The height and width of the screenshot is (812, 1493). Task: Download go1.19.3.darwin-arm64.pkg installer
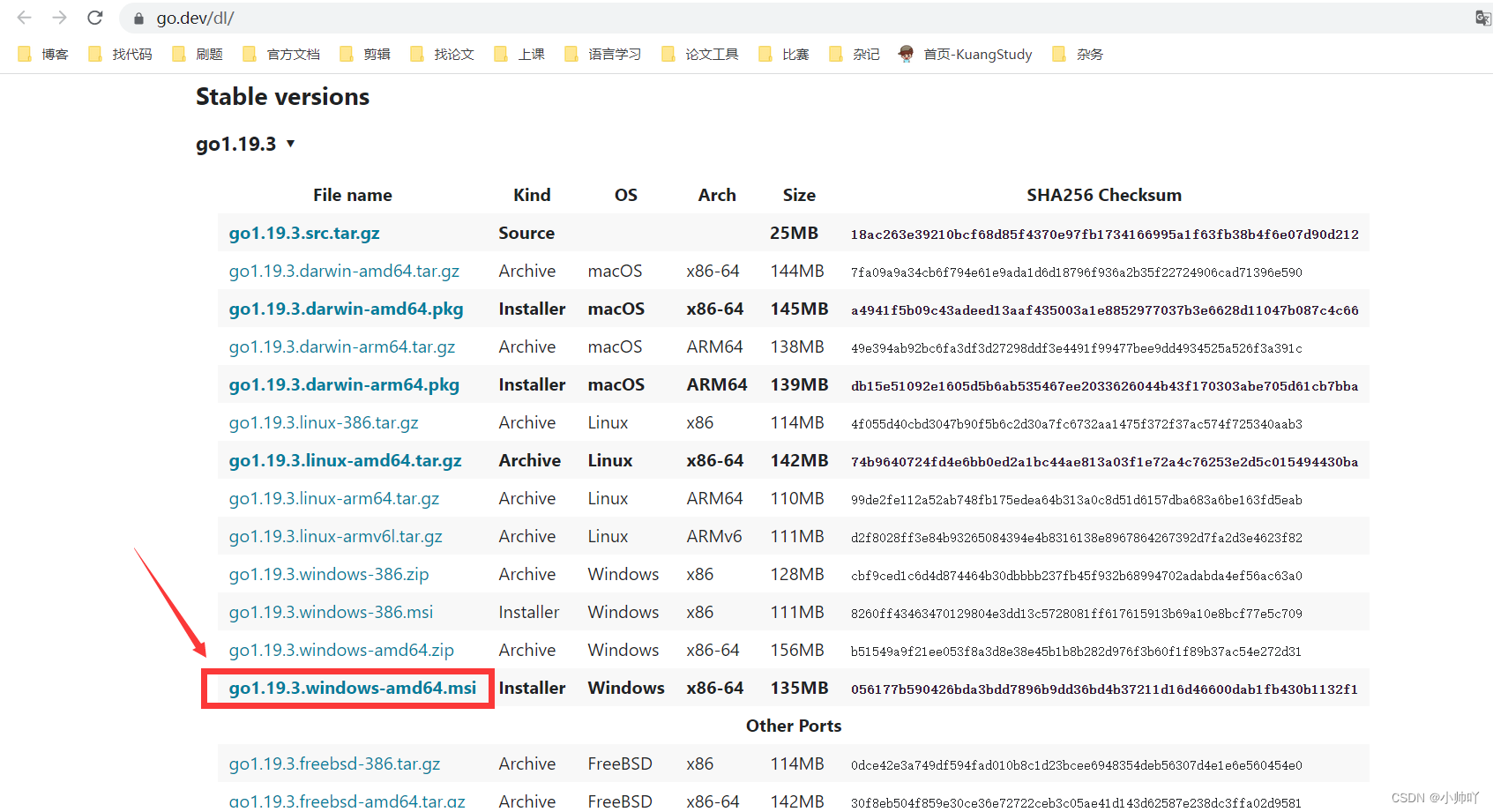pyautogui.click(x=344, y=384)
